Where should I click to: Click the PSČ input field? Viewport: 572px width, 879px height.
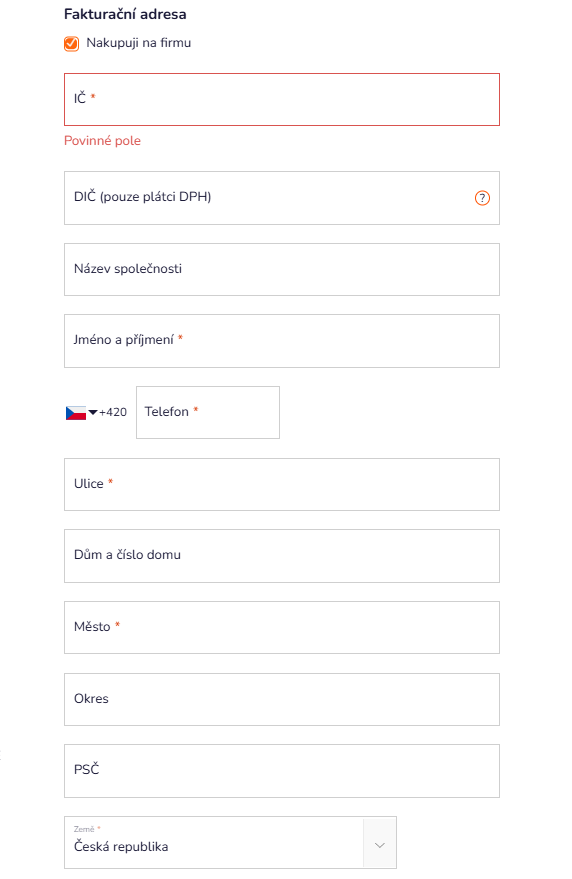click(x=282, y=771)
